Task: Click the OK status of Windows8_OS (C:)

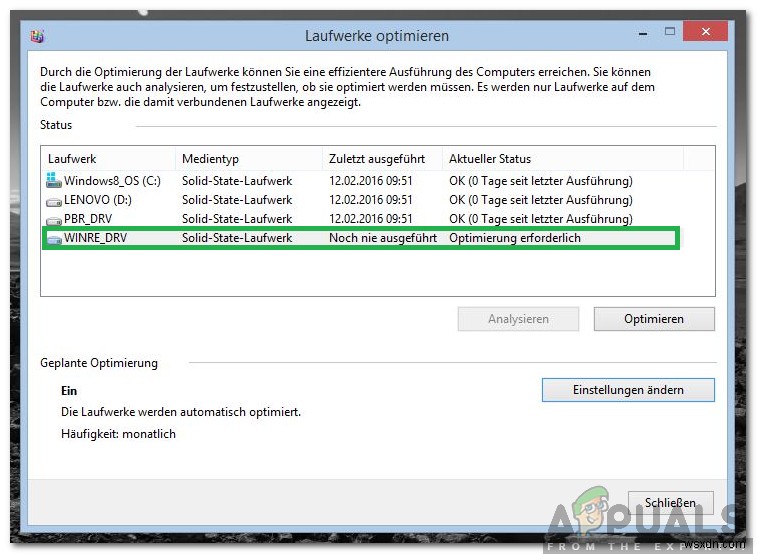Action: [x=541, y=181]
